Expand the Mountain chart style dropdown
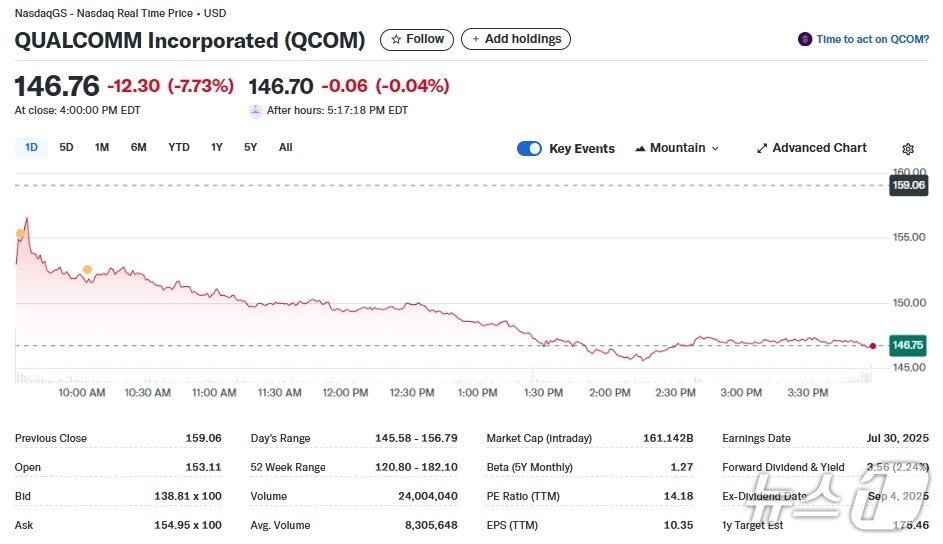Image resolution: width=943 pixels, height=544 pixels. 678,148
